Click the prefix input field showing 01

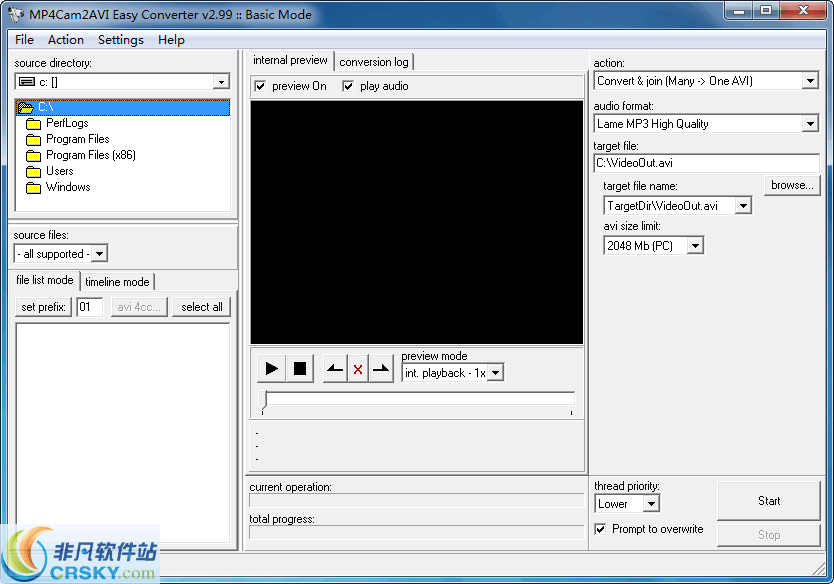[x=90, y=307]
